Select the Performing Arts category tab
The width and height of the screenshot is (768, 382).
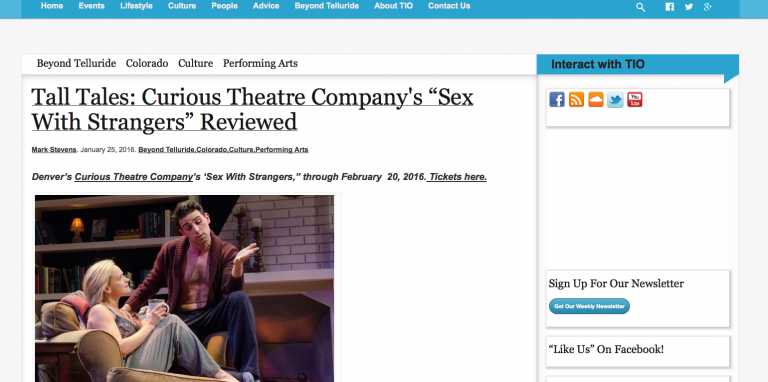260,63
